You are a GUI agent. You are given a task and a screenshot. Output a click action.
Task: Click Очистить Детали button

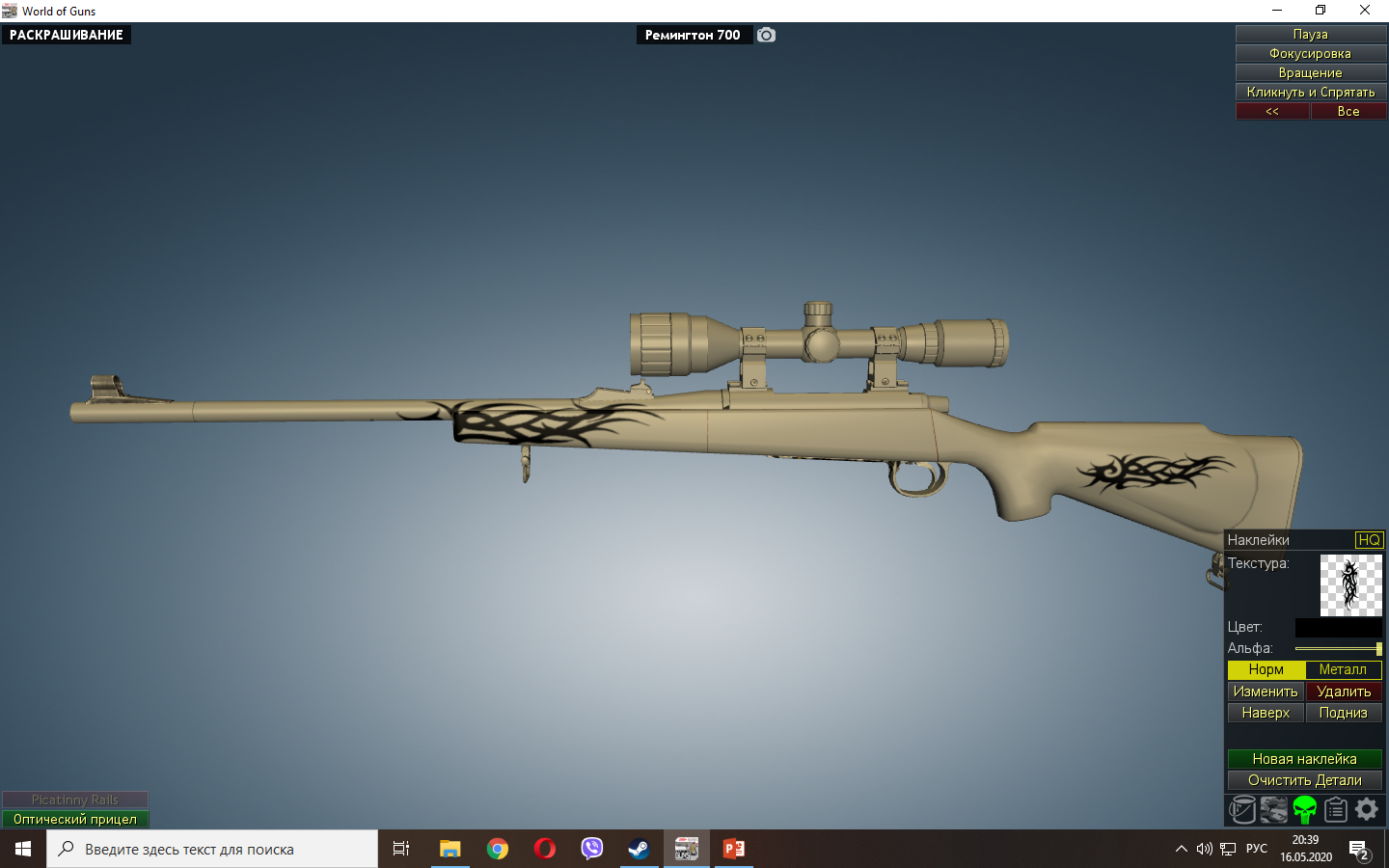[1304, 780]
